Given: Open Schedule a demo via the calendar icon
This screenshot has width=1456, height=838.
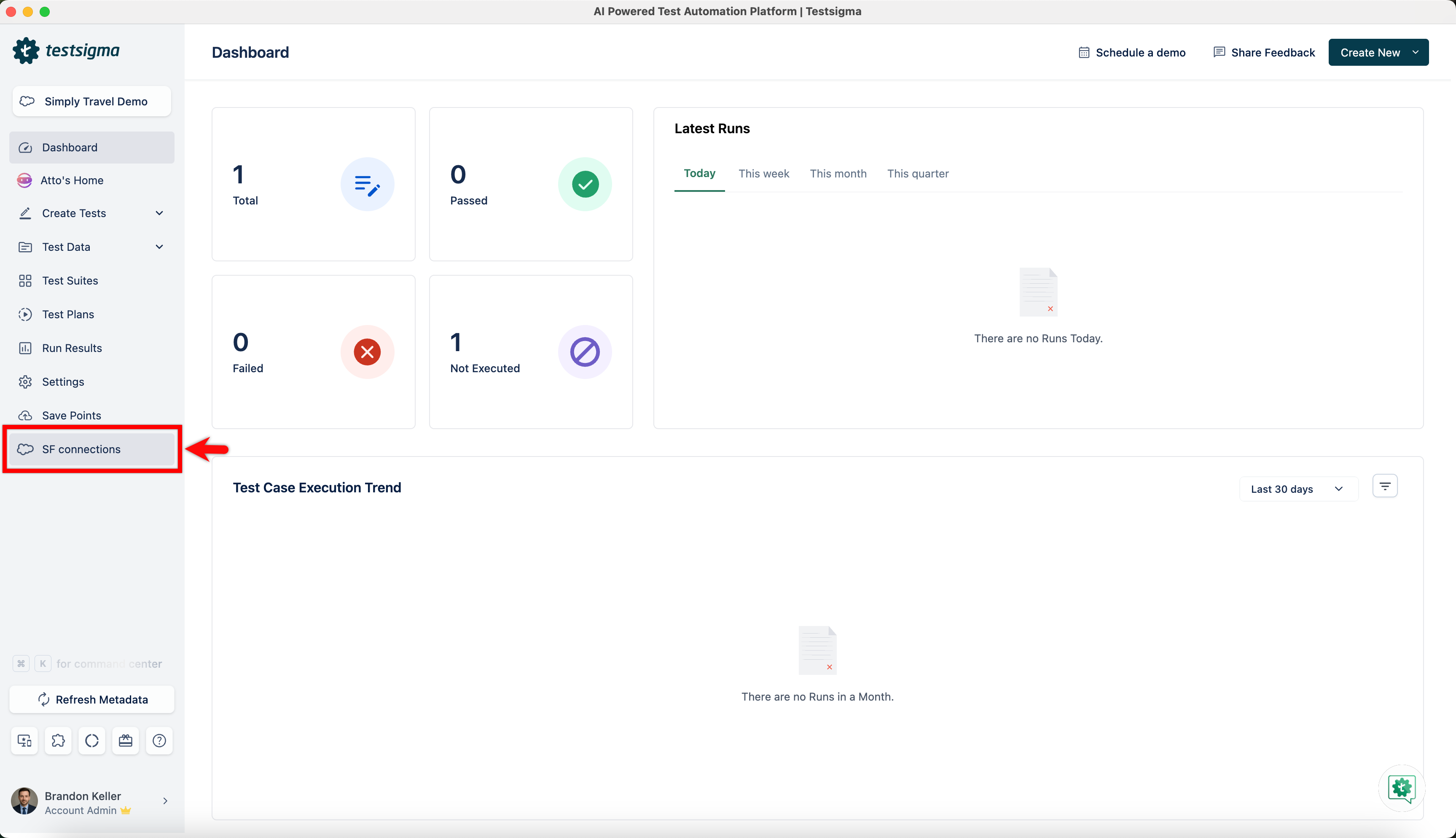Looking at the screenshot, I should click(x=1084, y=52).
